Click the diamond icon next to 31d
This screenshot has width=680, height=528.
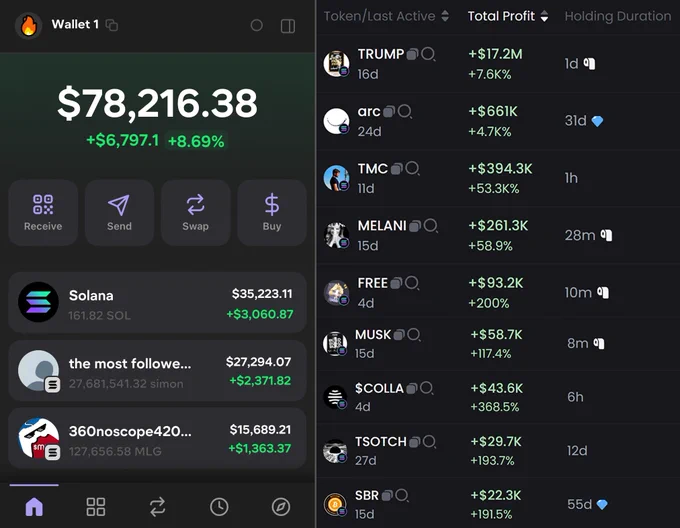pyautogui.click(x=597, y=121)
